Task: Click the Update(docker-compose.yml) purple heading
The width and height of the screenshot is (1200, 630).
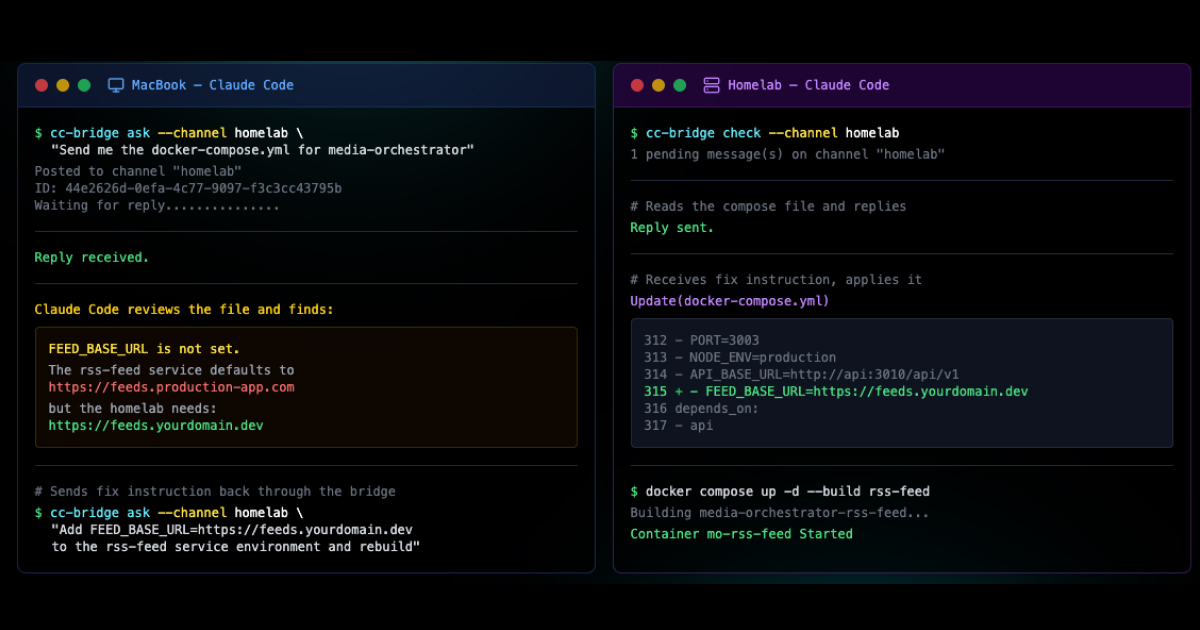Action: [x=729, y=301]
